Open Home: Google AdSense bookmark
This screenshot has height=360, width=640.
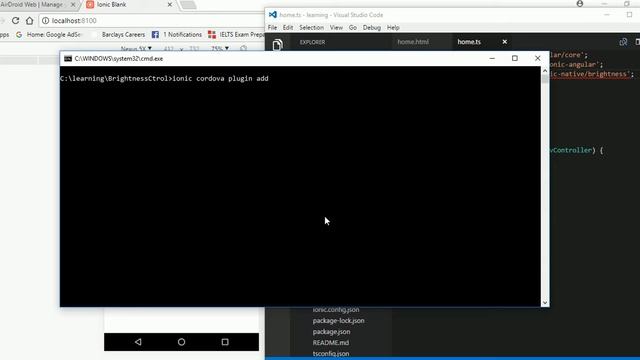click(48, 35)
